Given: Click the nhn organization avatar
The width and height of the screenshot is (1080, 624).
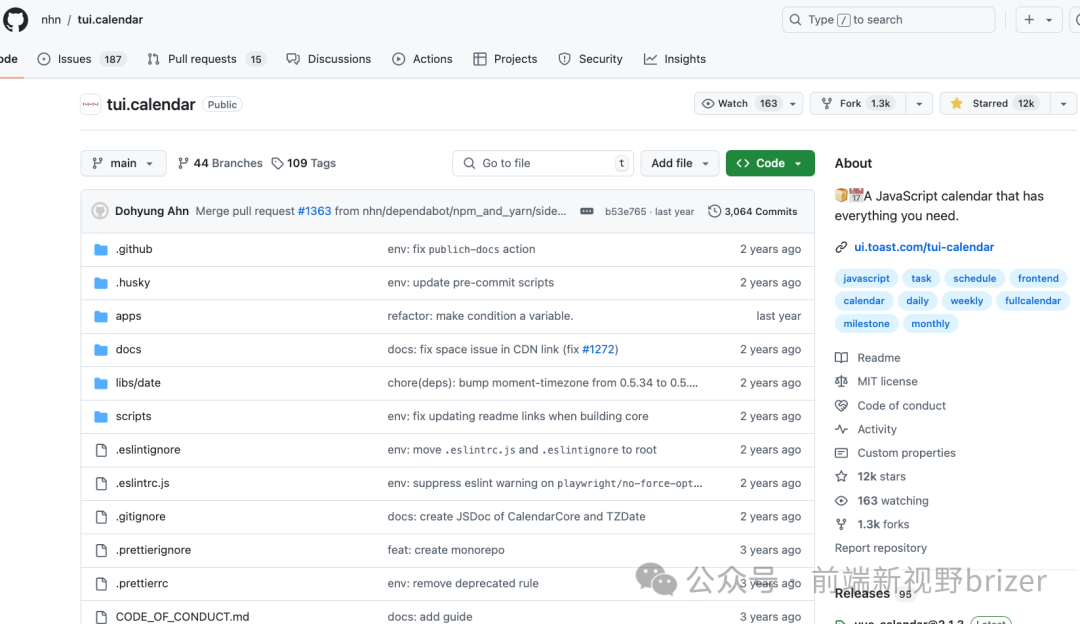Looking at the screenshot, I should point(90,104).
